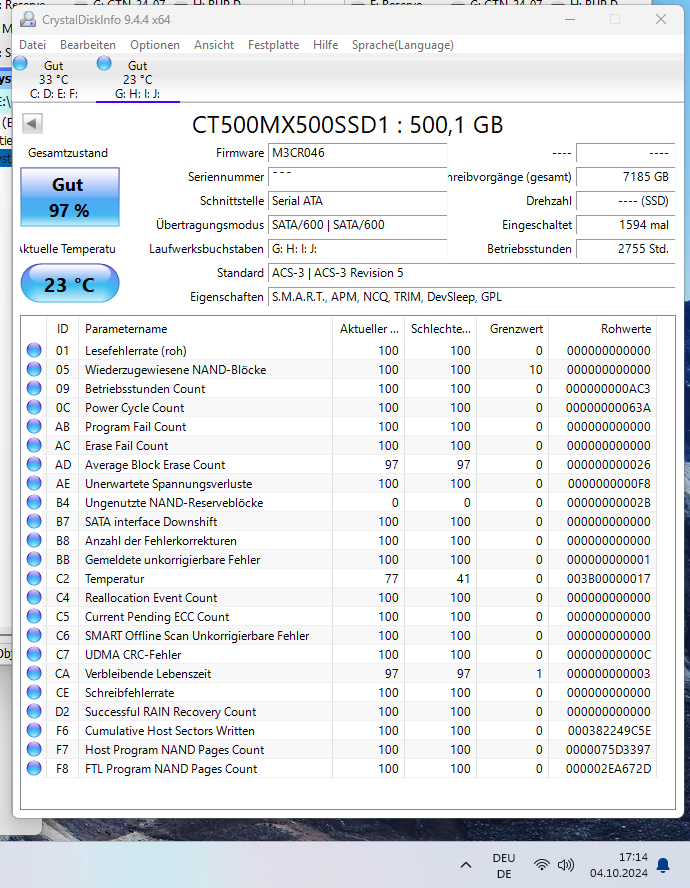The height and width of the screenshot is (888, 690).
Task: Click the Grenzwert column header
Action: (513, 328)
